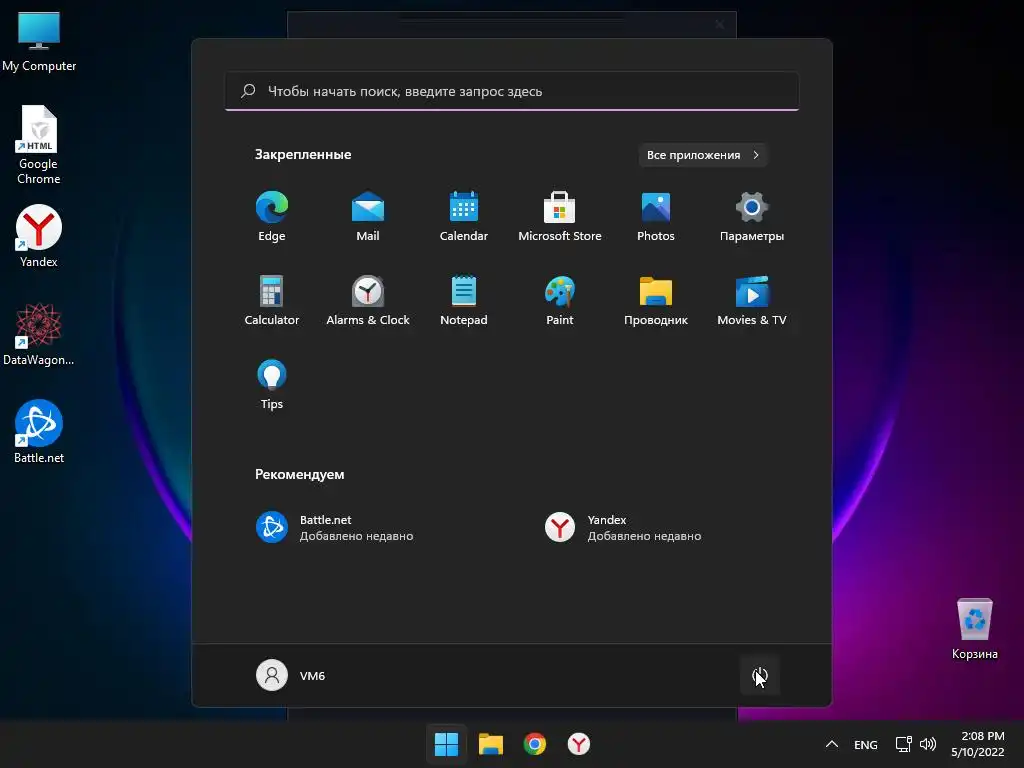Open Google Chrome from the taskbar

coord(534,744)
